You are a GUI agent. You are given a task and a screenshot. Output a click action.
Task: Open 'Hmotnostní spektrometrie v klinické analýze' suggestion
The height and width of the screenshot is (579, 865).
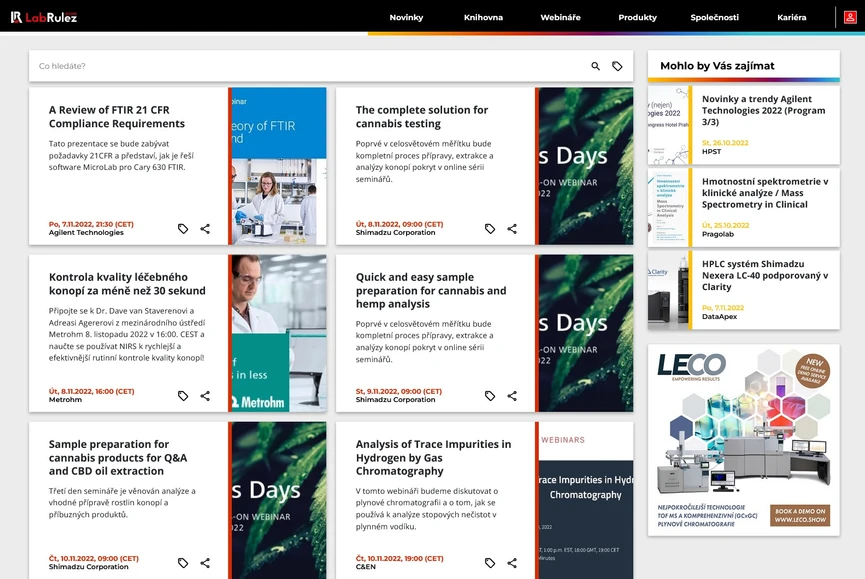tap(765, 193)
